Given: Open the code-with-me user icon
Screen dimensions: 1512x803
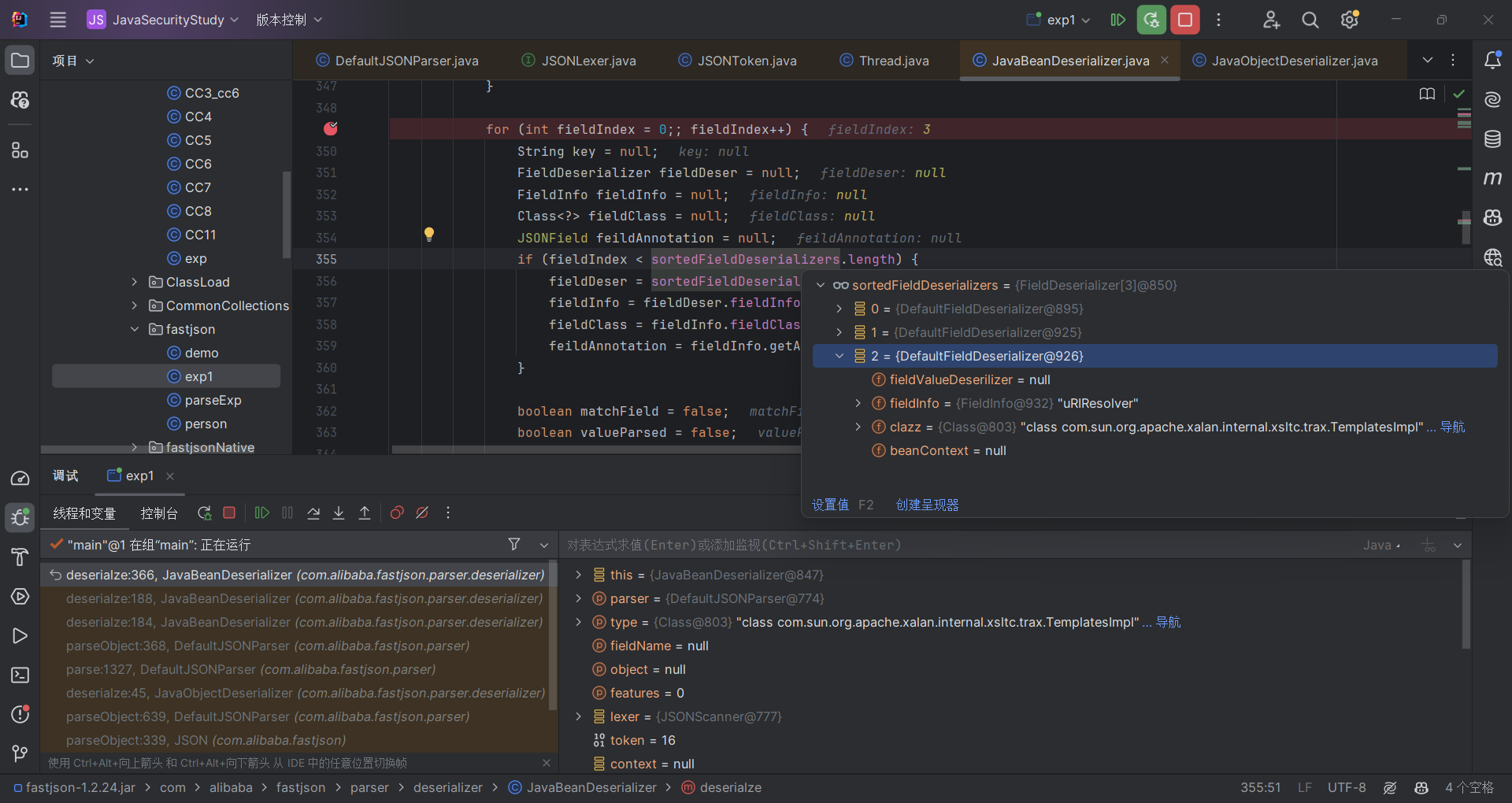Looking at the screenshot, I should coord(1271,20).
